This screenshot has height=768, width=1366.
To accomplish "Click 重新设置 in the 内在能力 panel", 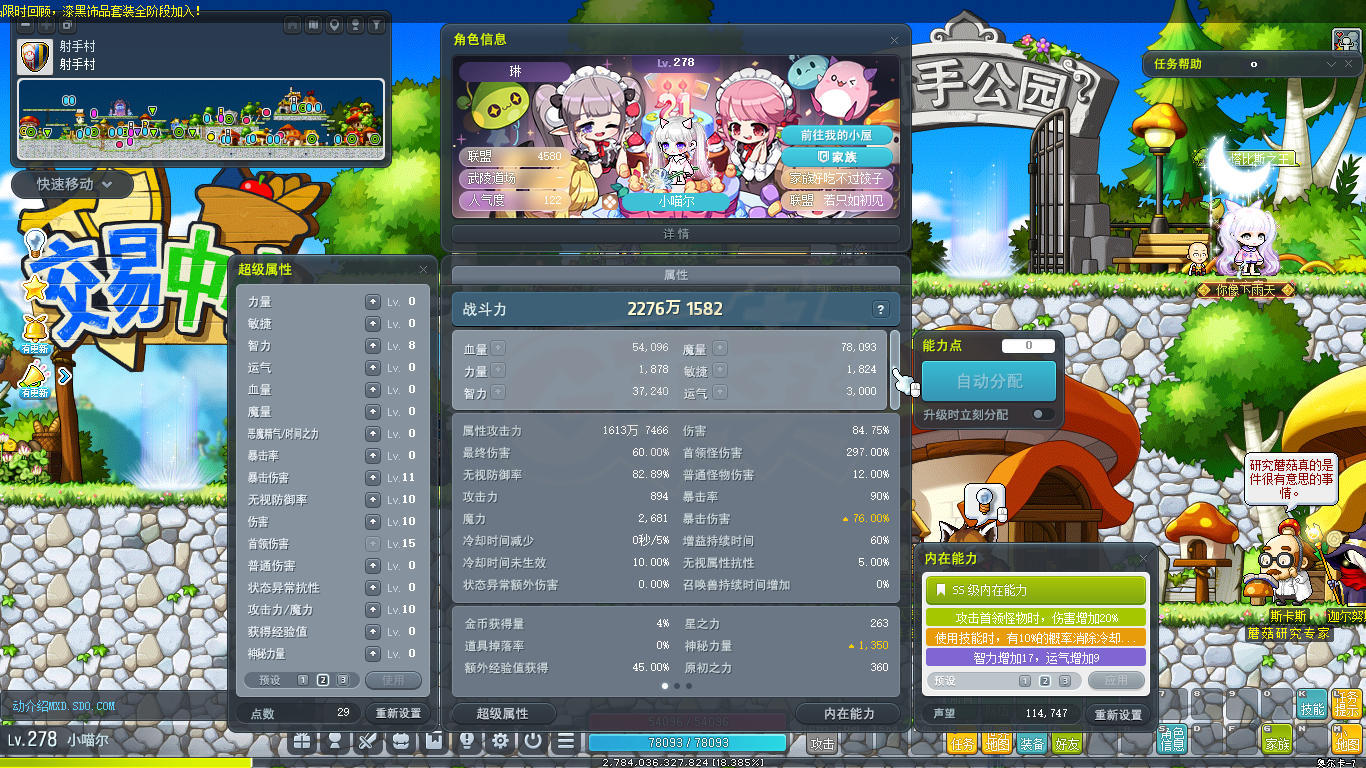I will 1118,714.
